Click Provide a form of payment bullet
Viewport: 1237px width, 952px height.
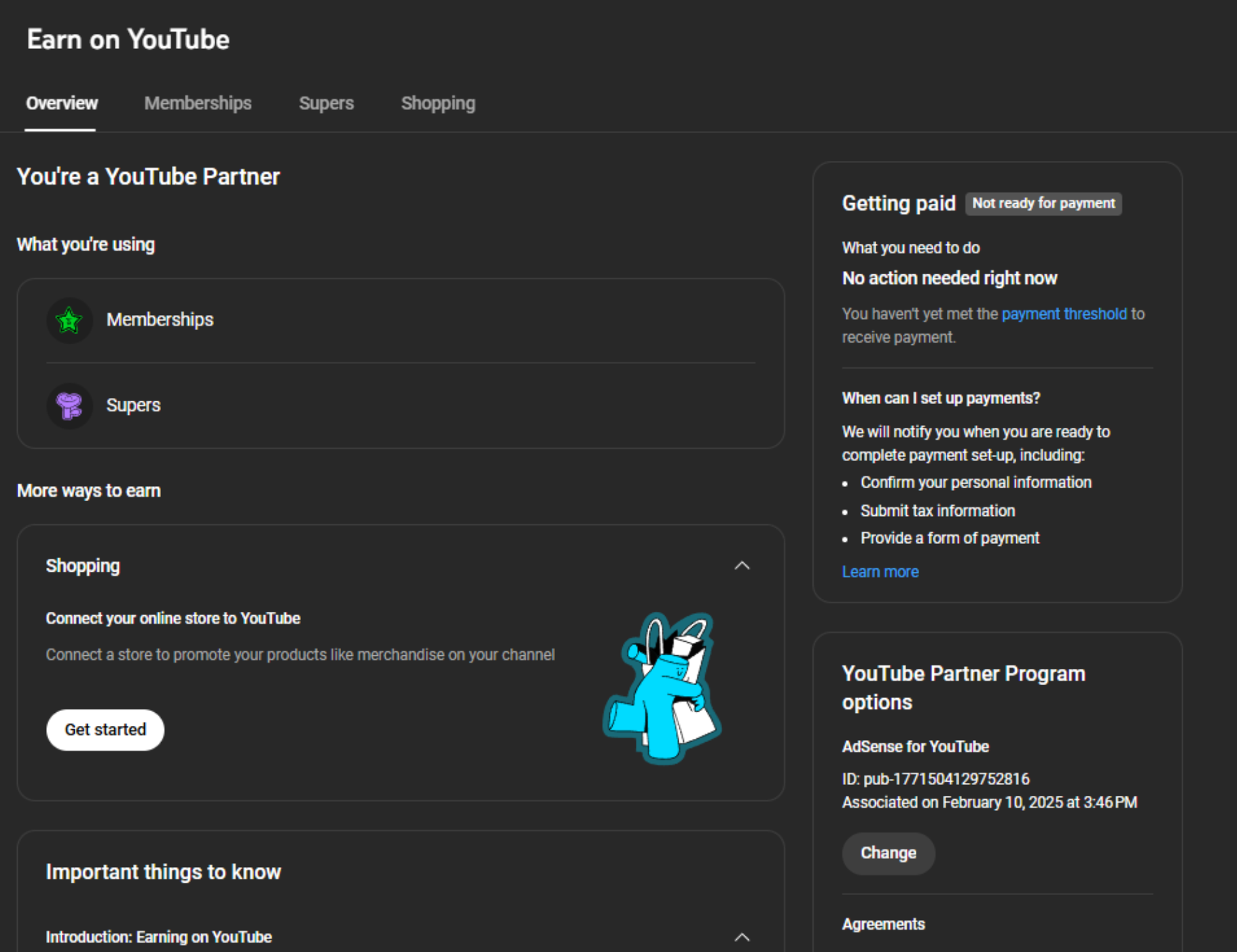[950, 538]
